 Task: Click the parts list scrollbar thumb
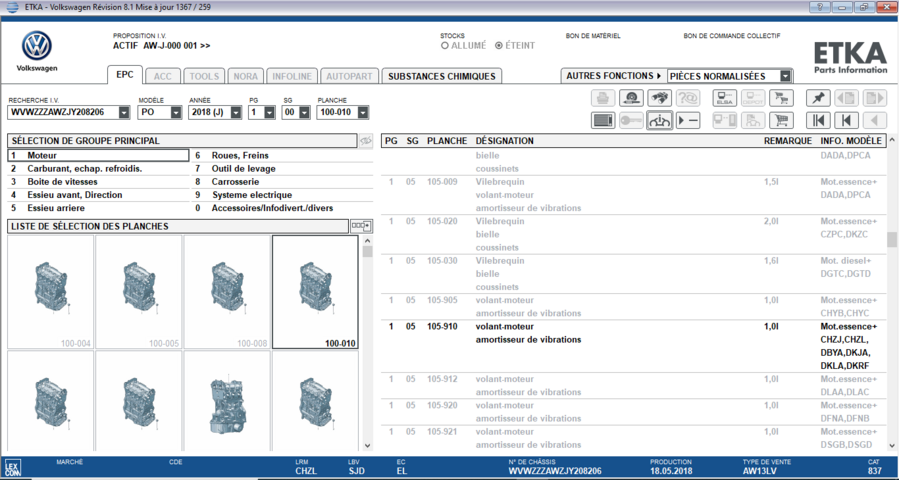(x=892, y=240)
